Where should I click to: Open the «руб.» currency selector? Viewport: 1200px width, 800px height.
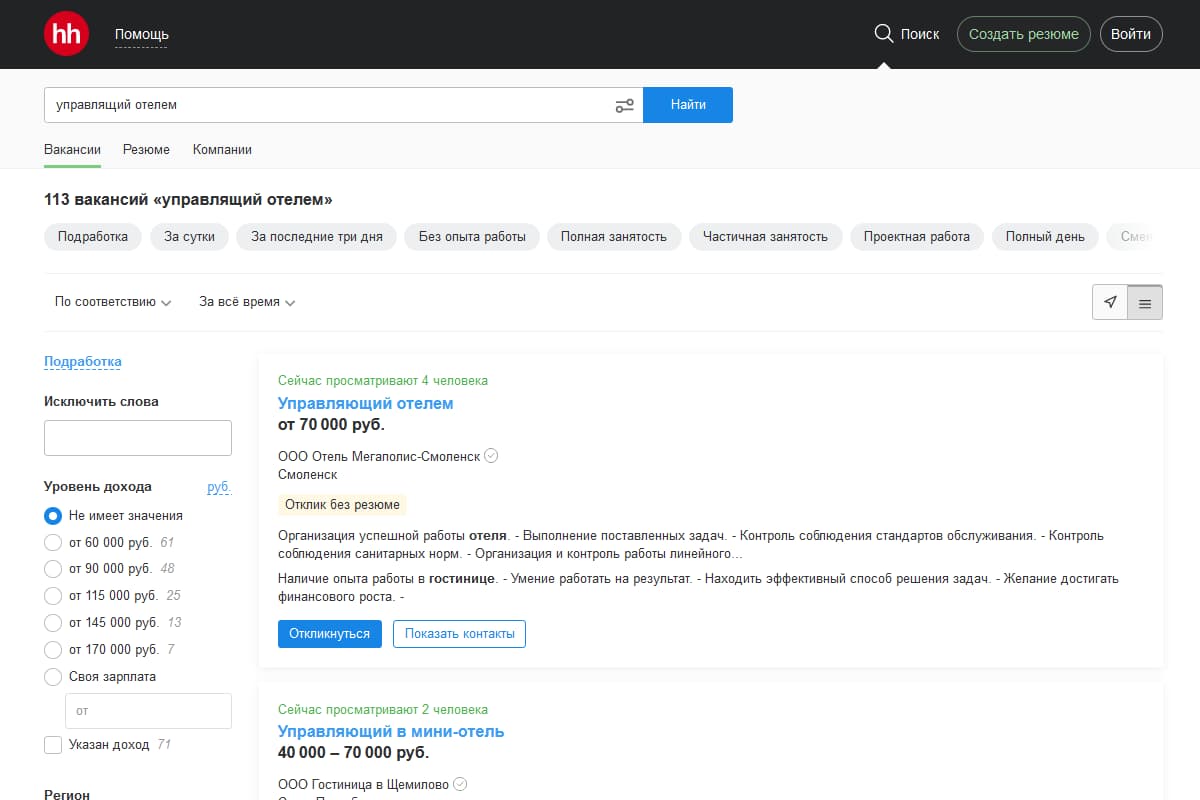click(217, 487)
